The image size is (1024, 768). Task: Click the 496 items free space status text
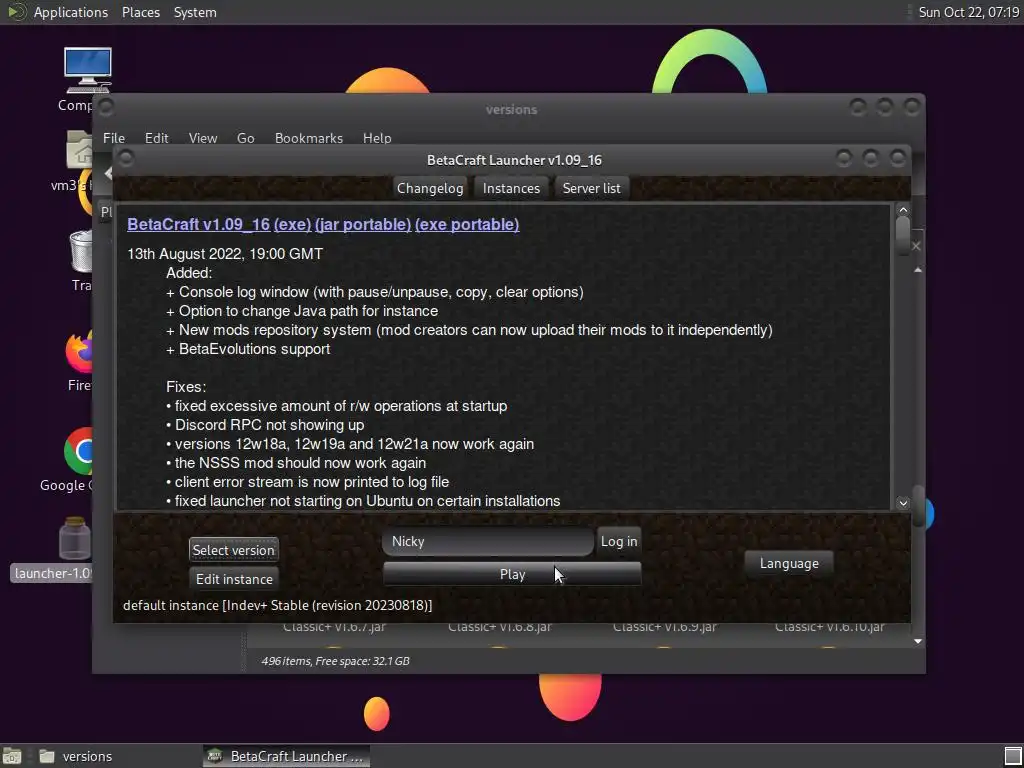pyautogui.click(x=335, y=661)
